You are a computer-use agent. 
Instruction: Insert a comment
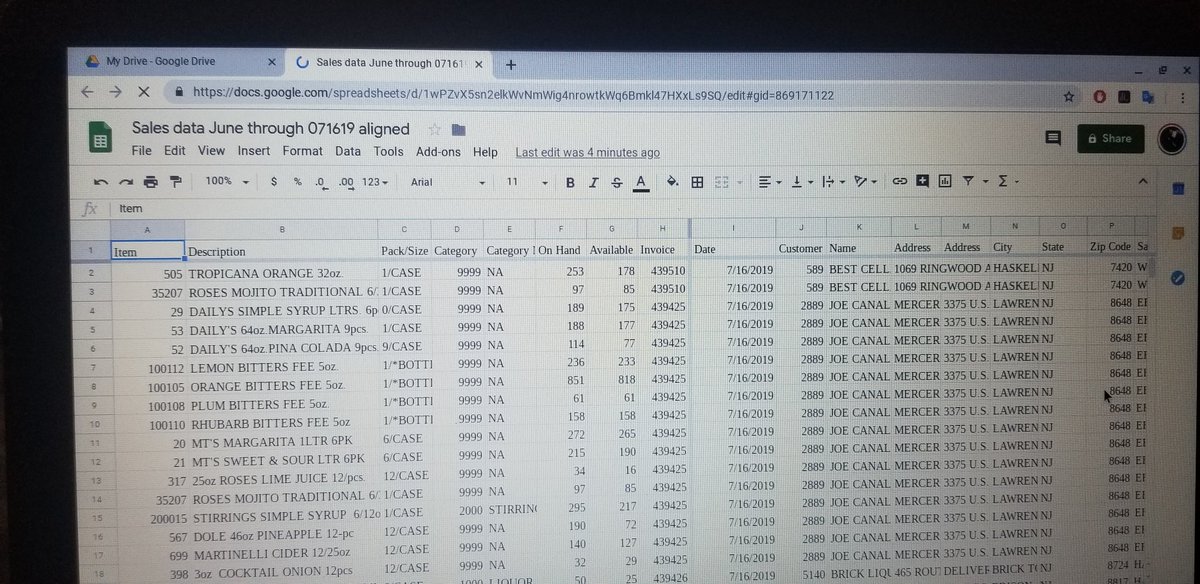(921, 181)
